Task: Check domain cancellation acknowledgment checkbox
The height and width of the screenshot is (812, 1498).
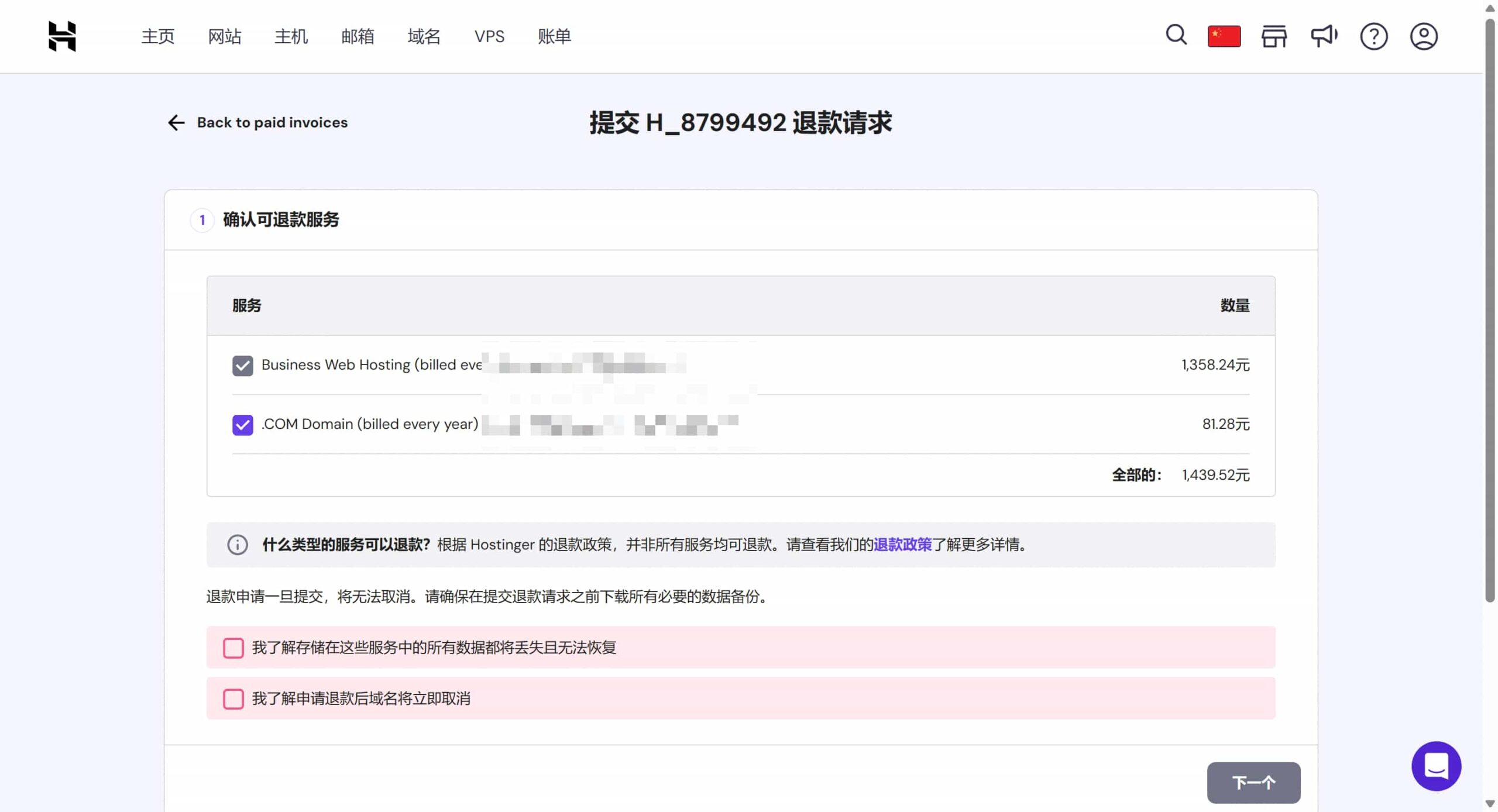Action: pyautogui.click(x=233, y=699)
